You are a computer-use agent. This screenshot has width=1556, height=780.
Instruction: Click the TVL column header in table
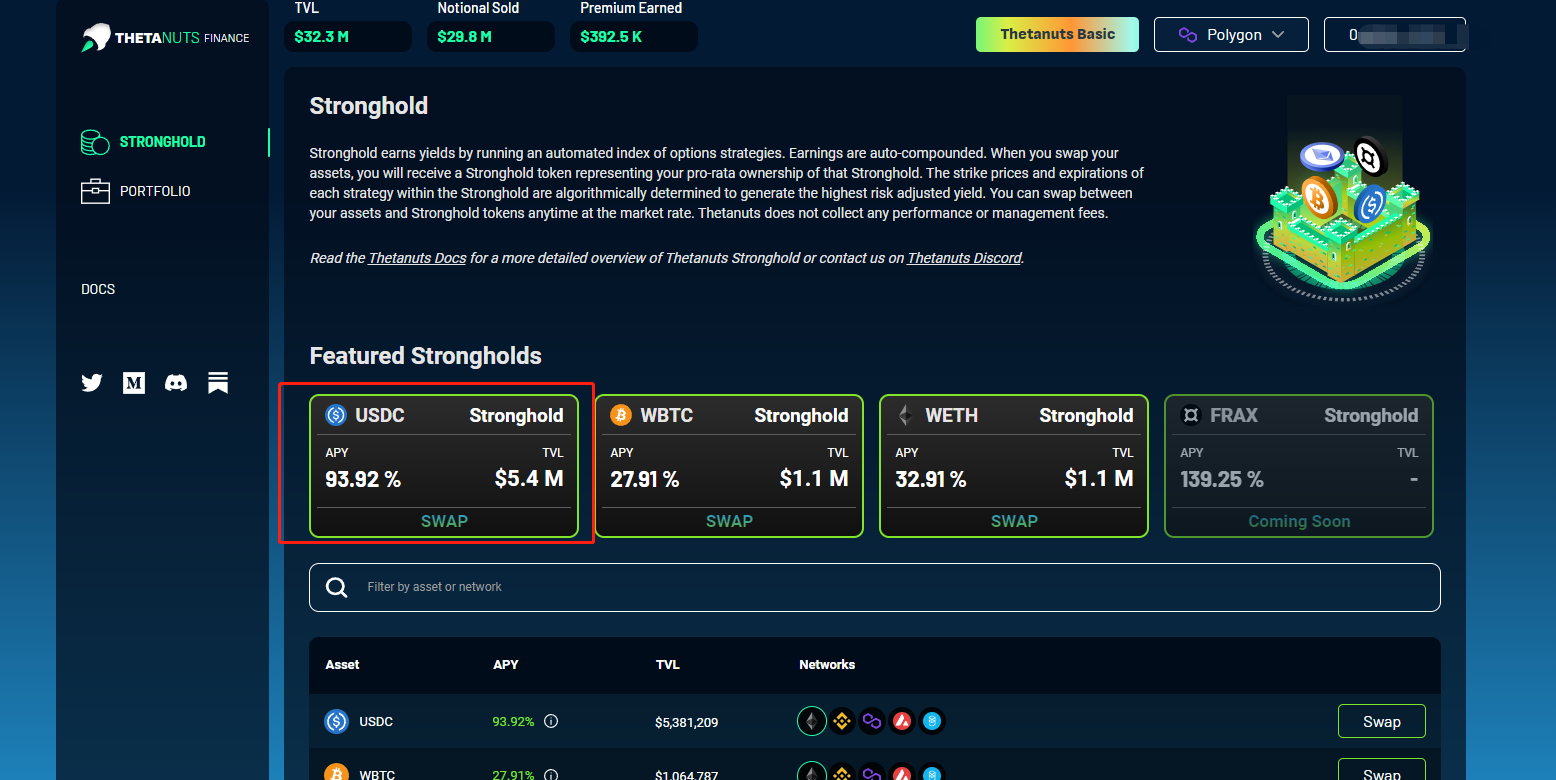[668, 664]
